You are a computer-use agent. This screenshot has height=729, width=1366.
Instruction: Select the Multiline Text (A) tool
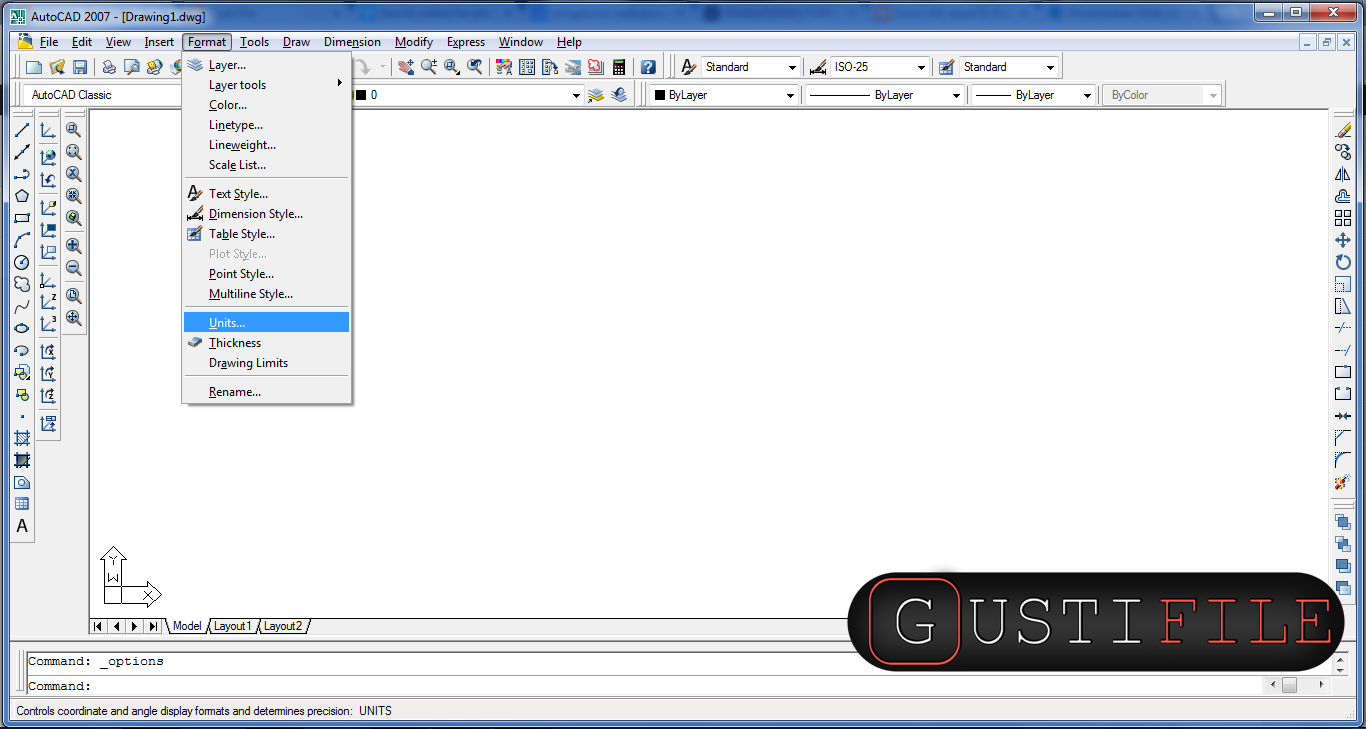point(22,526)
